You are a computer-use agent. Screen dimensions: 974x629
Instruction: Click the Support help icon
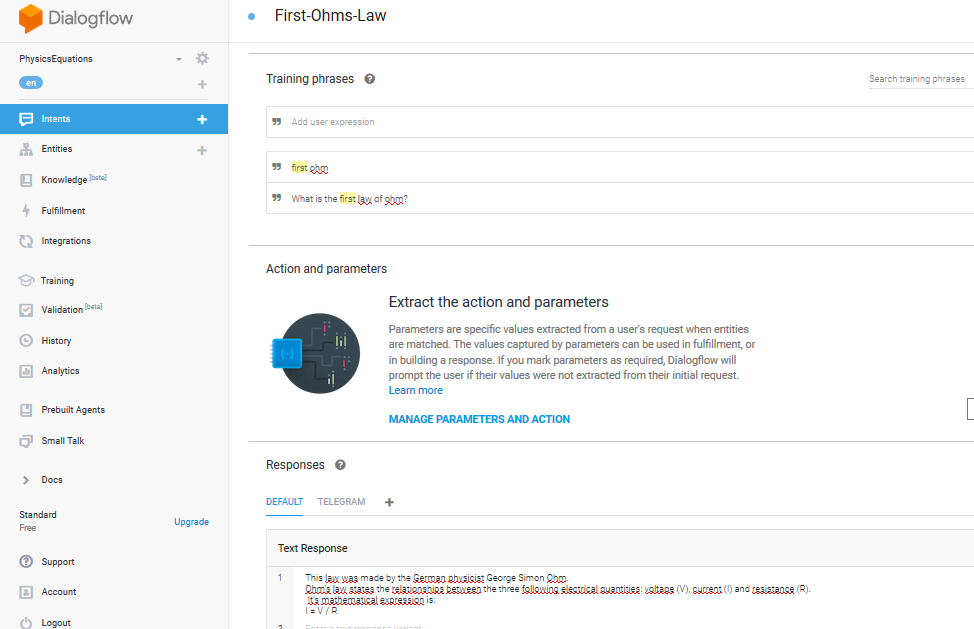(x=26, y=561)
